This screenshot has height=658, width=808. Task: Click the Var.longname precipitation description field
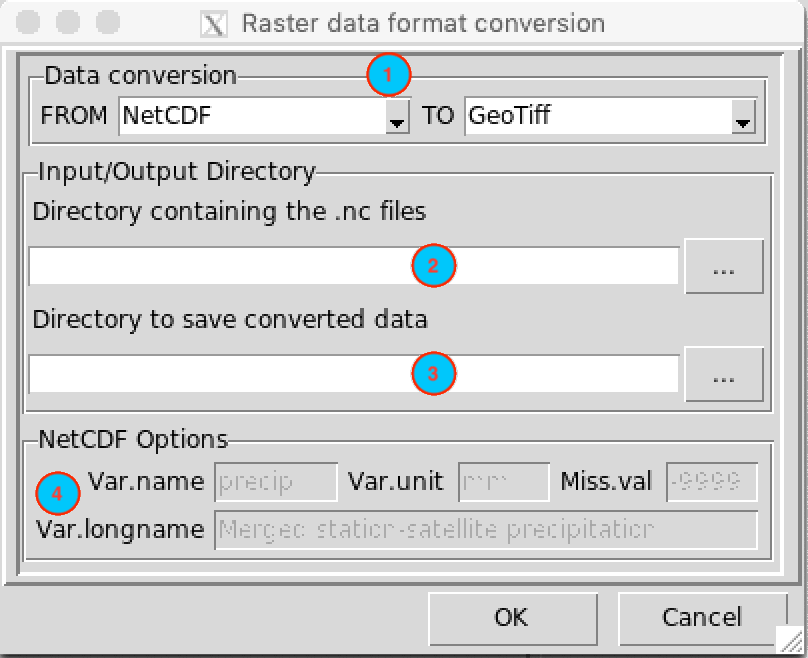coord(485,529)
